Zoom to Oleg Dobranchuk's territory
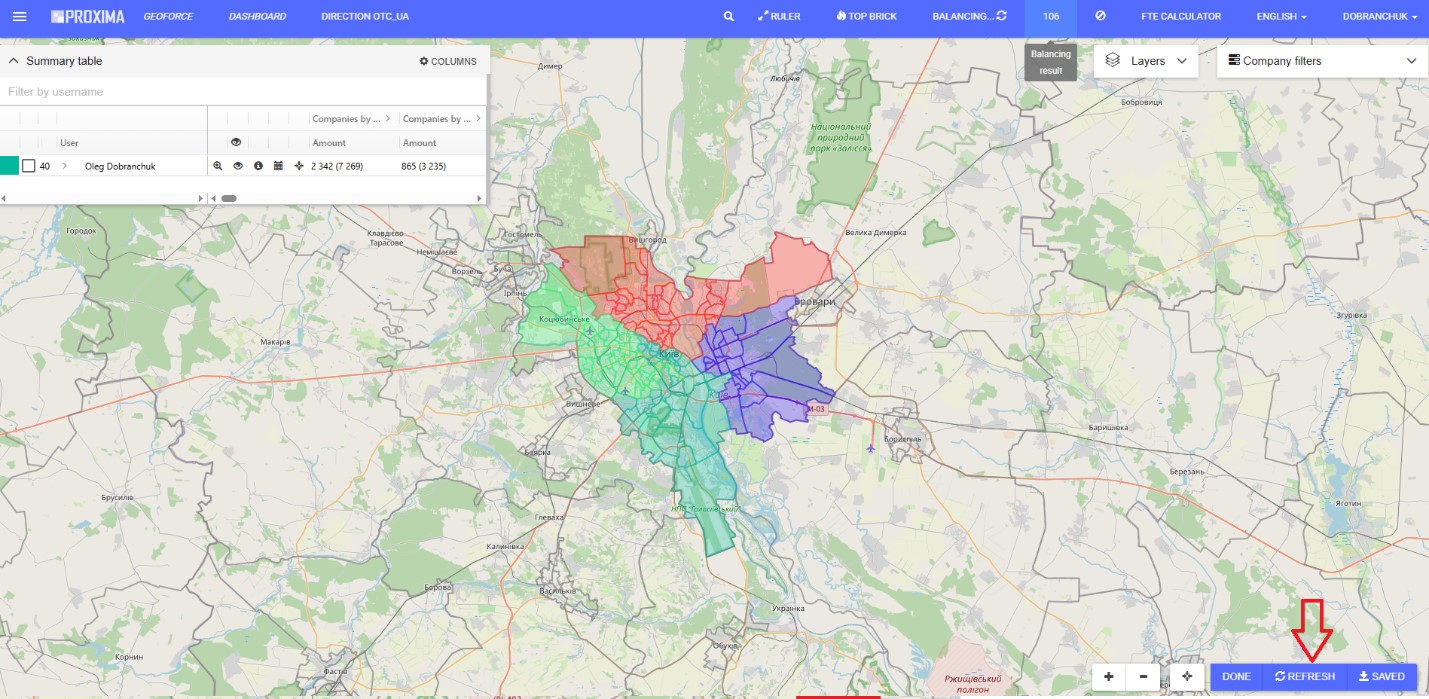 [x=218, y=166]
